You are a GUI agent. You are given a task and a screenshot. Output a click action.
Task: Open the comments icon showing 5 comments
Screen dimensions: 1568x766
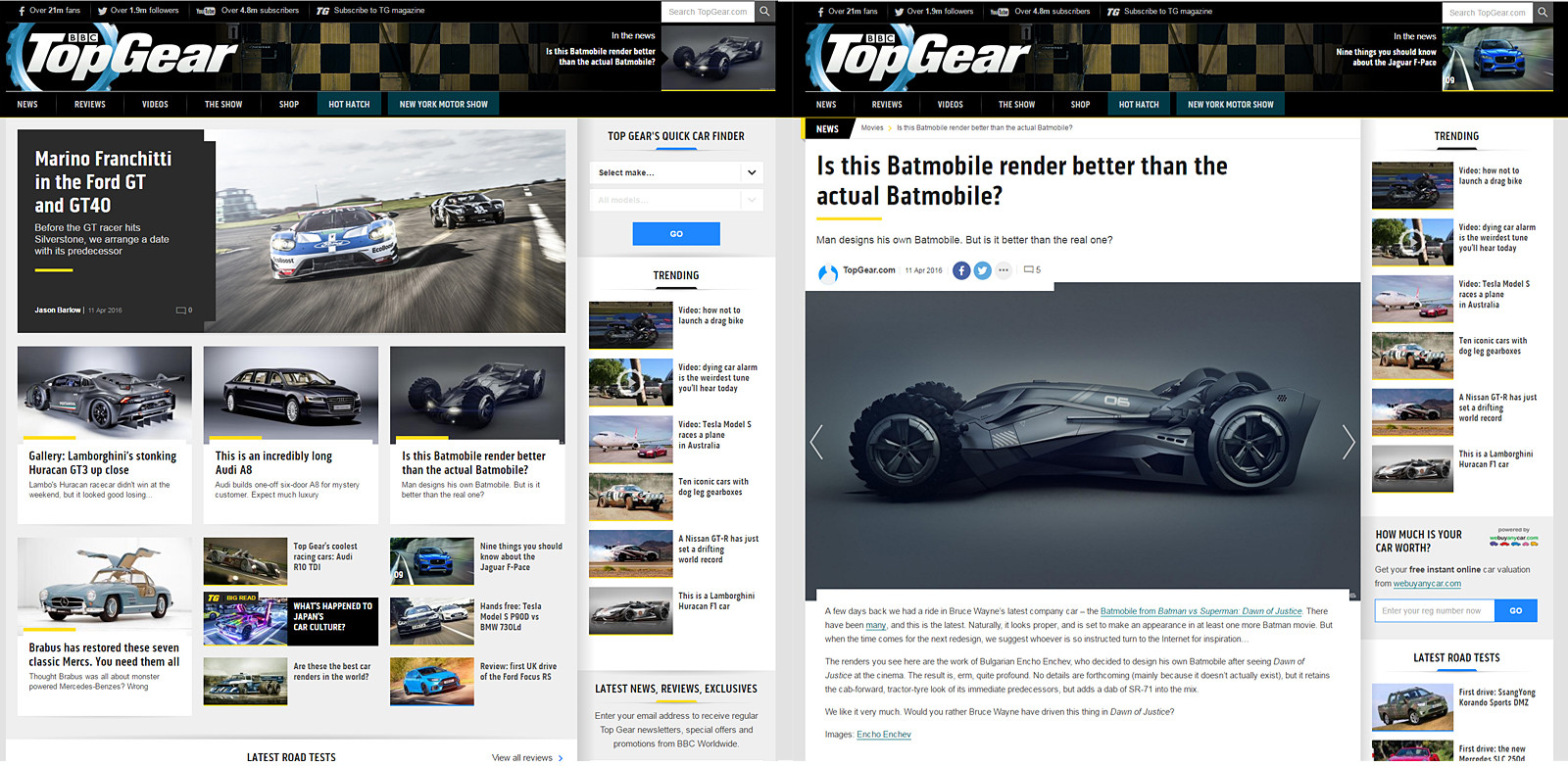(x=1032, y=269)
